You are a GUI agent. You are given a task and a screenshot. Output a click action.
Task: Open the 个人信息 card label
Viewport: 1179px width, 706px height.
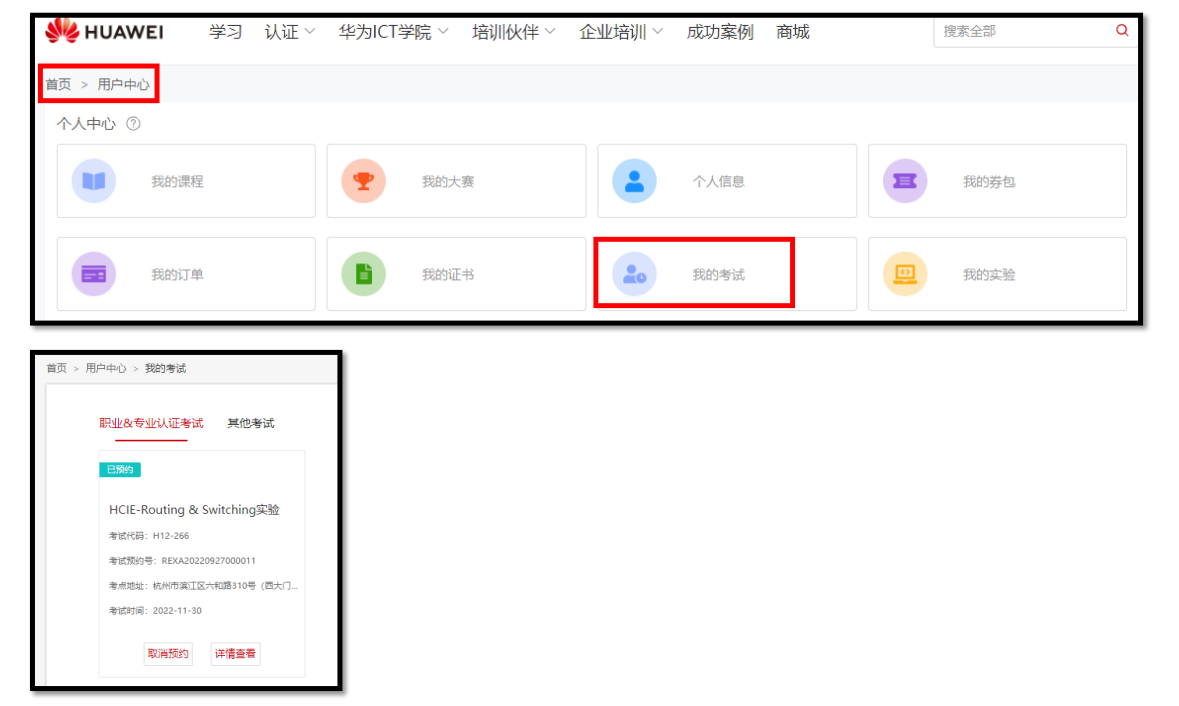[718, 181]
